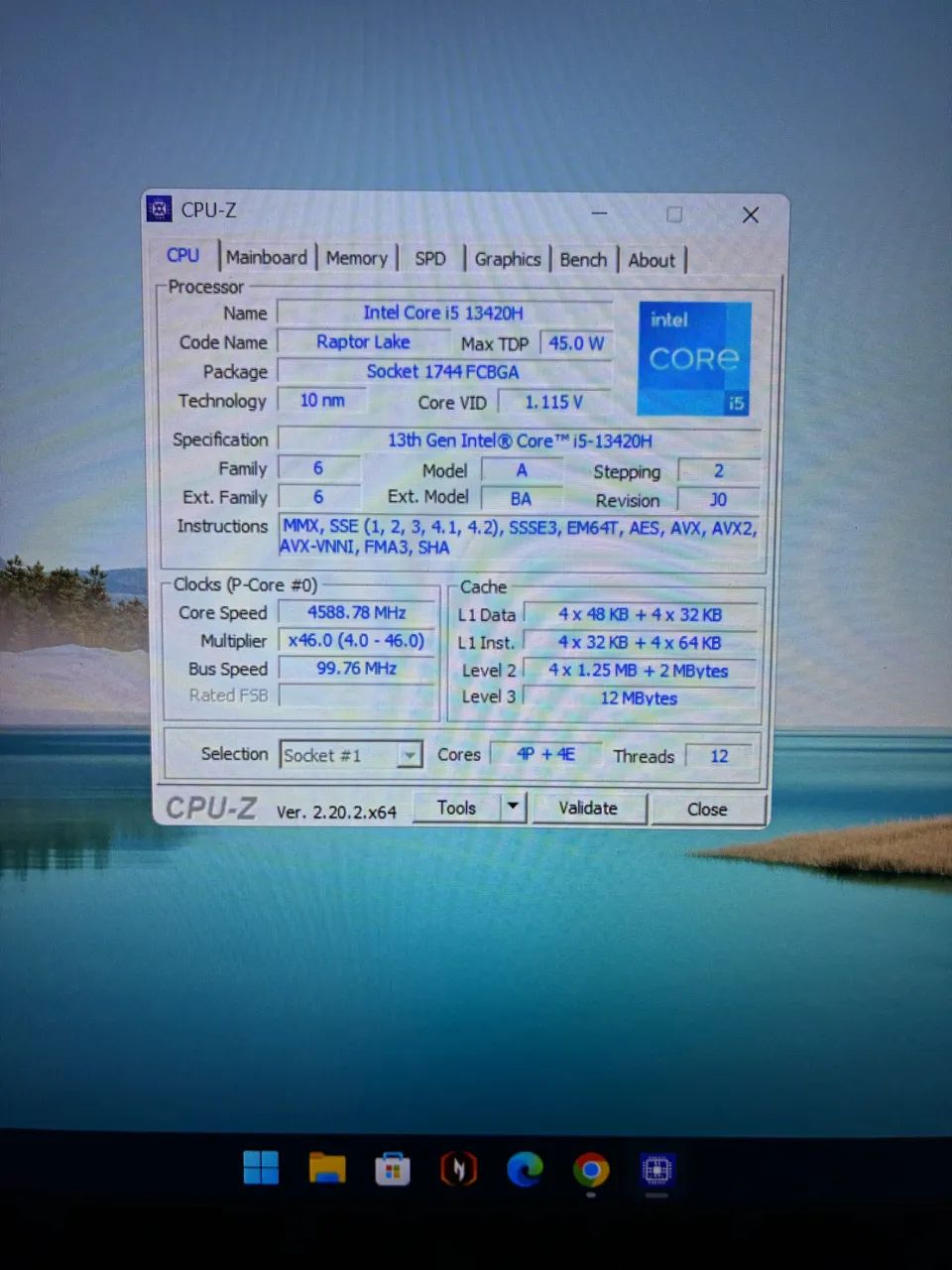This screenshot has height=1270, width=952.
Task: Click the Bus Speed value 99.76 MHz
Action: point(357,669)
